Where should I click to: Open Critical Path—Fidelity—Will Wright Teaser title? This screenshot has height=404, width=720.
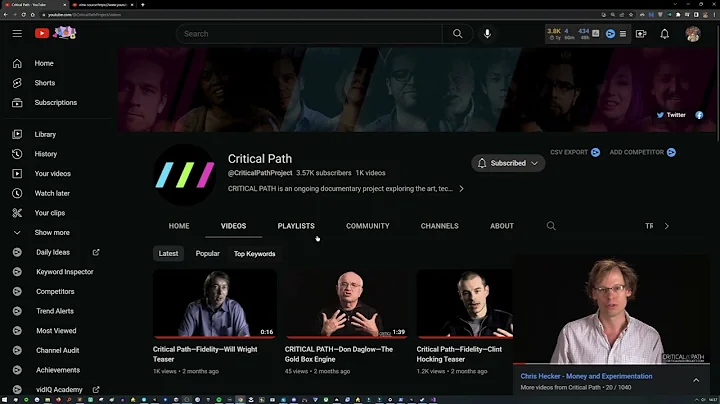pyautogui.click(x=205, y=354)
